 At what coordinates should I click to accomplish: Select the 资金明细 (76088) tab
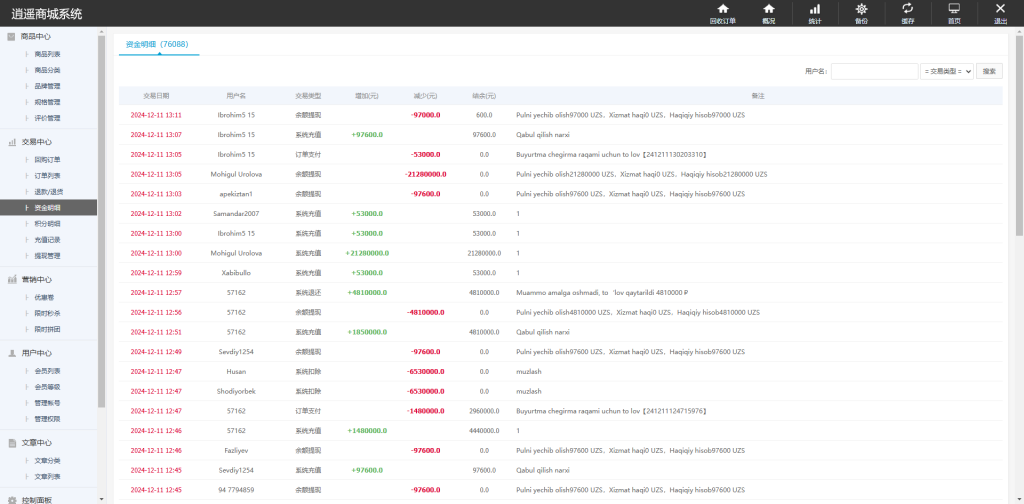tap(157, 45)
